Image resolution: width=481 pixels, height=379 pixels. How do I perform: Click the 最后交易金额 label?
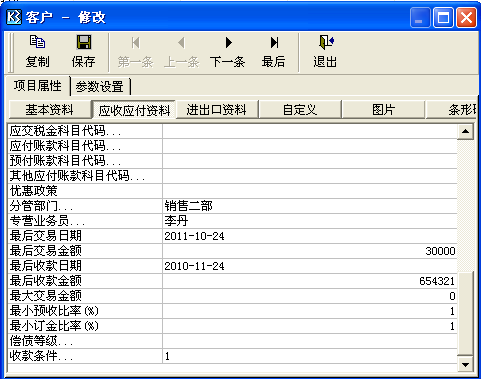pyautogui.click(x=46, y=251)
